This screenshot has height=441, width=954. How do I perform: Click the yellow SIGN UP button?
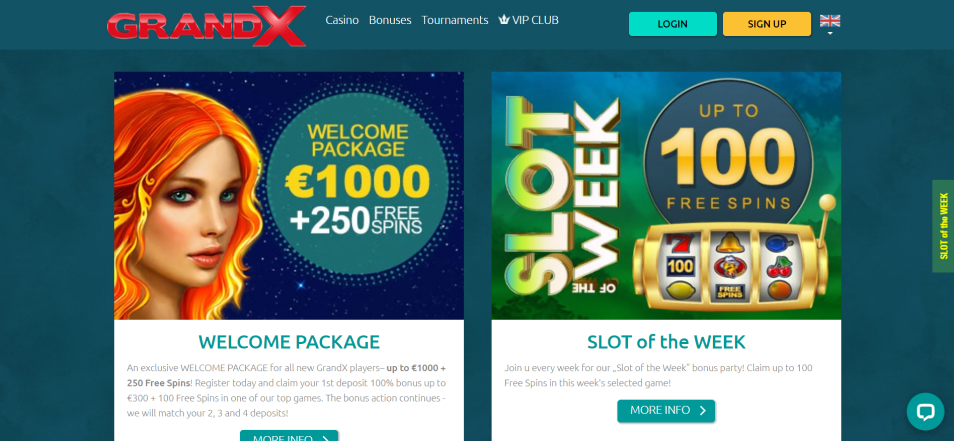tap(767, 24)
